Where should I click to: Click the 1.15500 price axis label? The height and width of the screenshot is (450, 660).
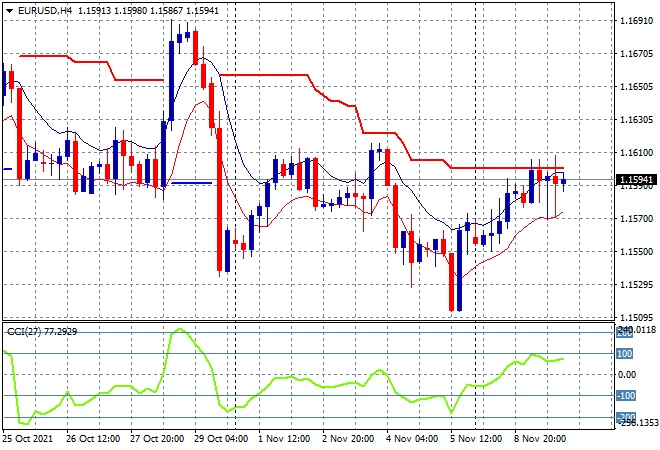point(636,252)
